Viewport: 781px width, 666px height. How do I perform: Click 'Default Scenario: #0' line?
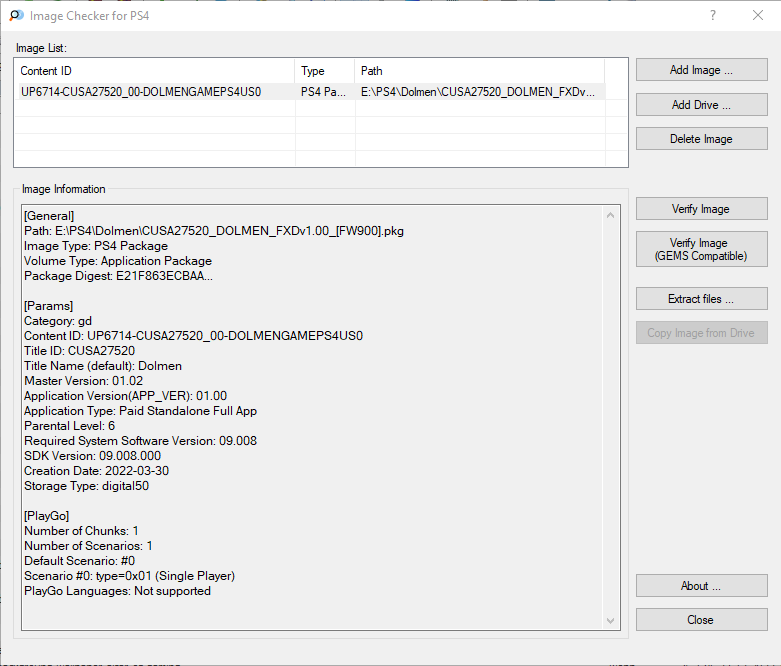pyautogui.click(x=79, y=560)
